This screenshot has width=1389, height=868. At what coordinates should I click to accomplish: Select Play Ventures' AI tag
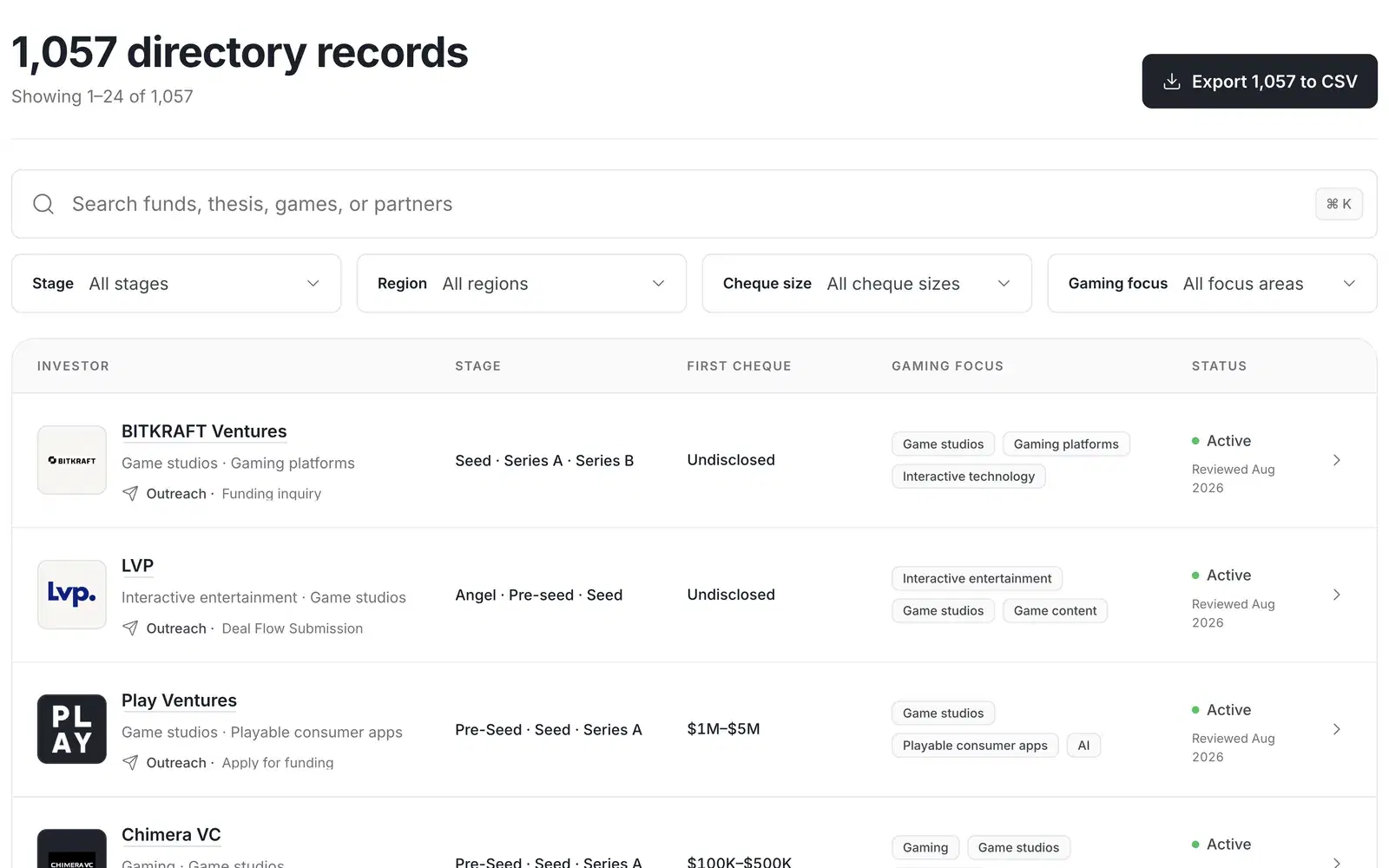pyautogui.click(x=1083, y=746)
